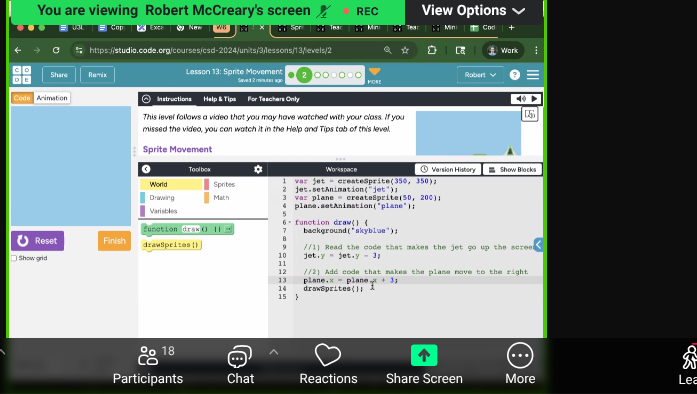Open Zoom Reactions
697x394 pixels.
(328, 365)
